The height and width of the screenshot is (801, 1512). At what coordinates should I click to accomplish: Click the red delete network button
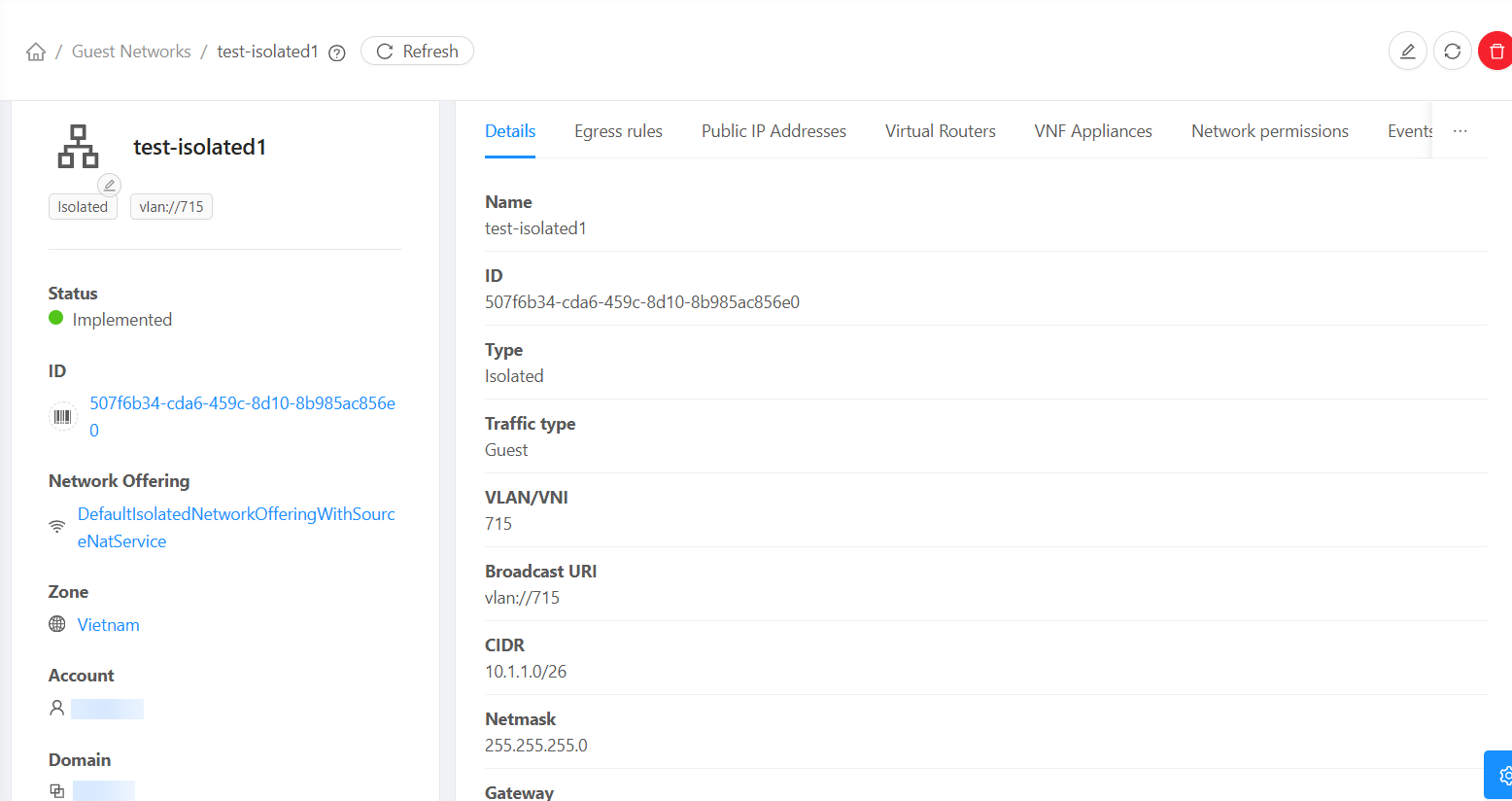click(x=1495, y=52)
